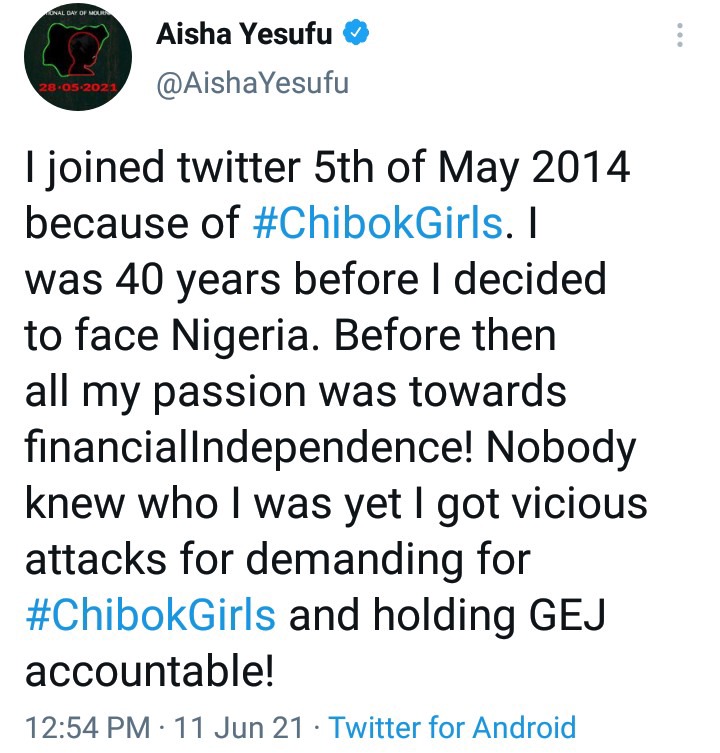Click the Twitter for Android source link
Screen dimensions: 720x753
[x=452, y=727]
